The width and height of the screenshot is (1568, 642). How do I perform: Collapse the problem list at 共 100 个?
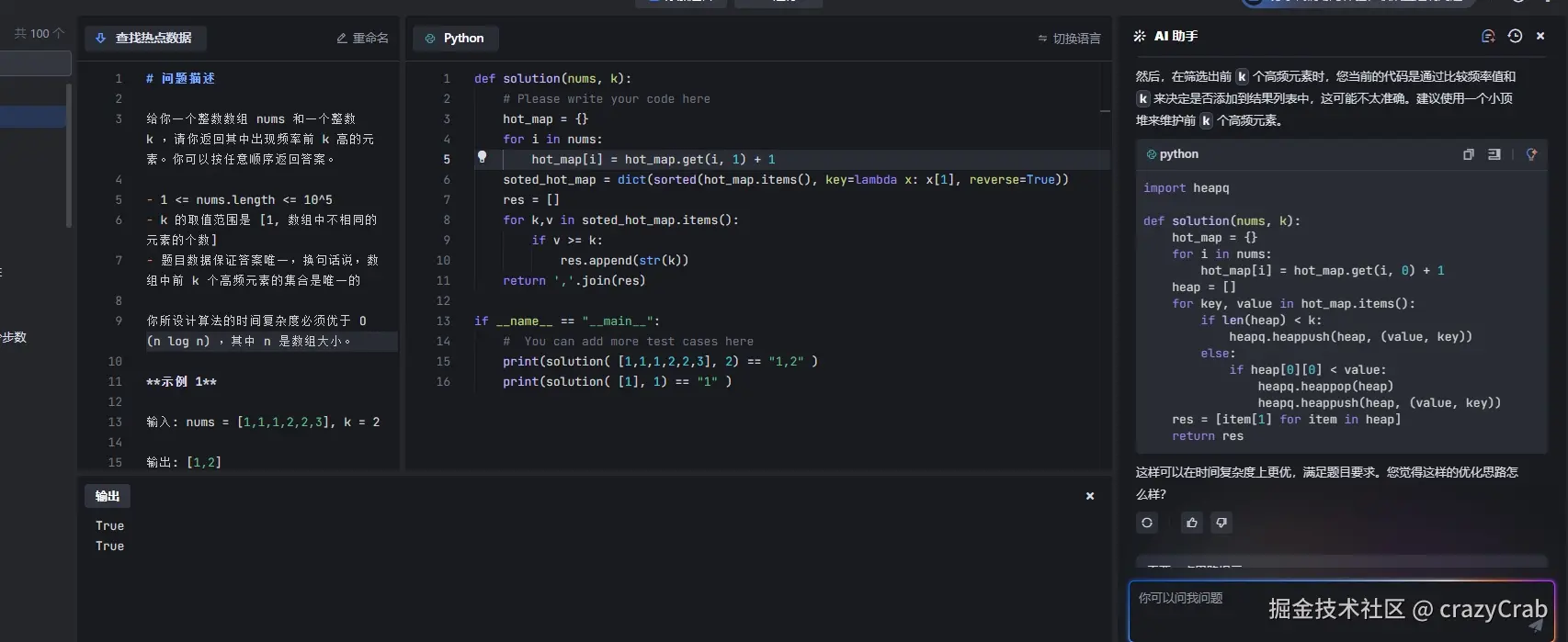[x=40, y=33]
